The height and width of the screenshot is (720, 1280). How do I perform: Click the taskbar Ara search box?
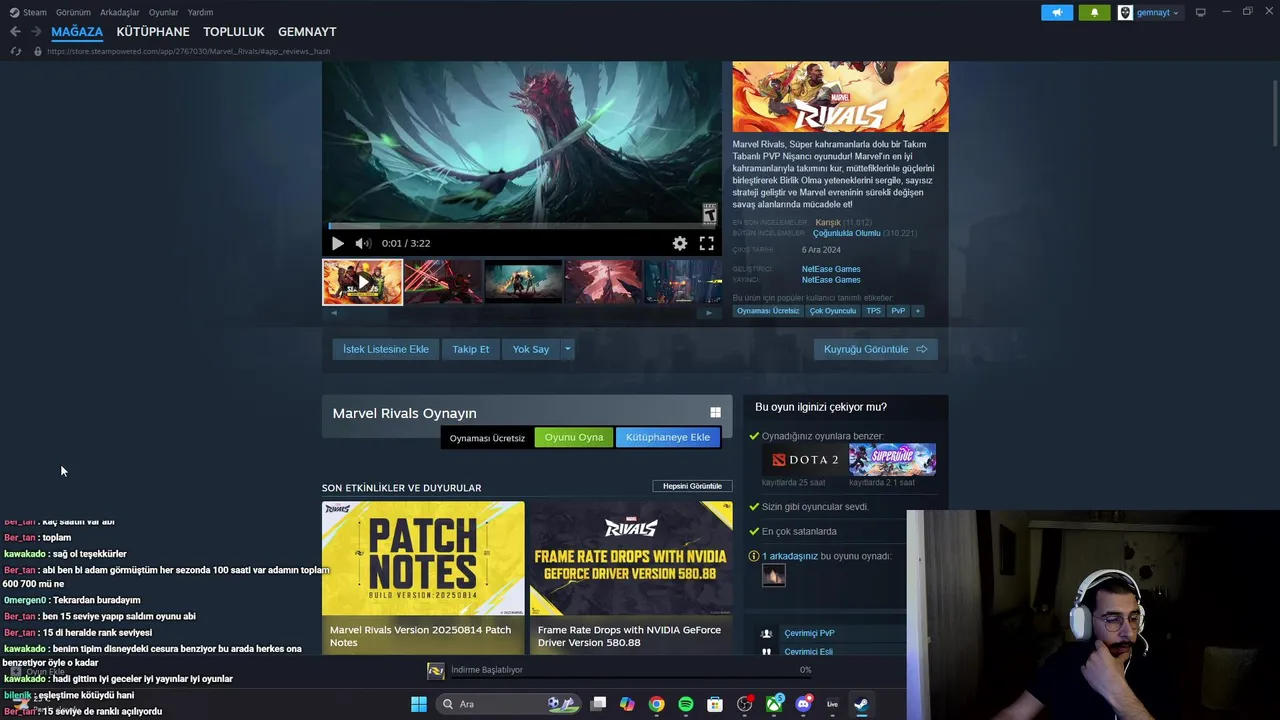coord(510,704)
